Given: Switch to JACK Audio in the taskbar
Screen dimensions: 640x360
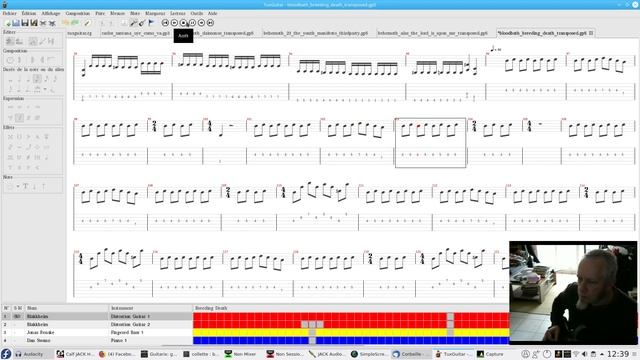Looking at the screenshot, I should pos(327,354).
